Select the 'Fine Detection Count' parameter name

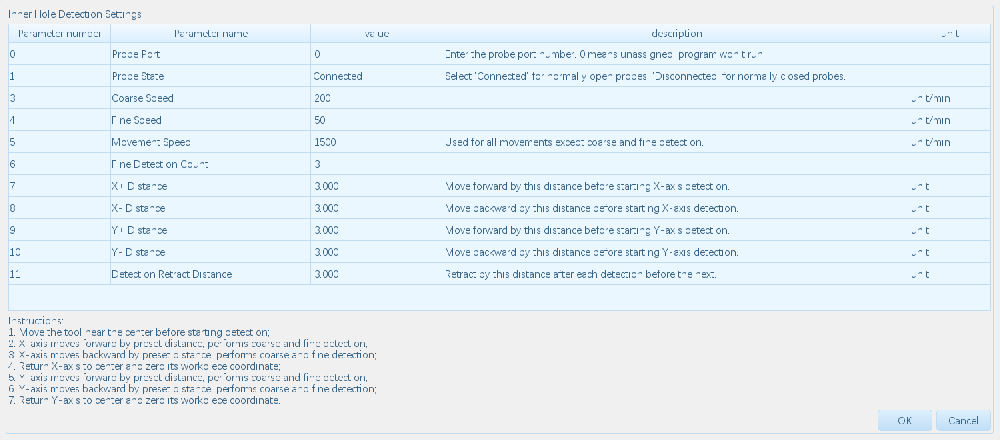click(x=159, y=164)
